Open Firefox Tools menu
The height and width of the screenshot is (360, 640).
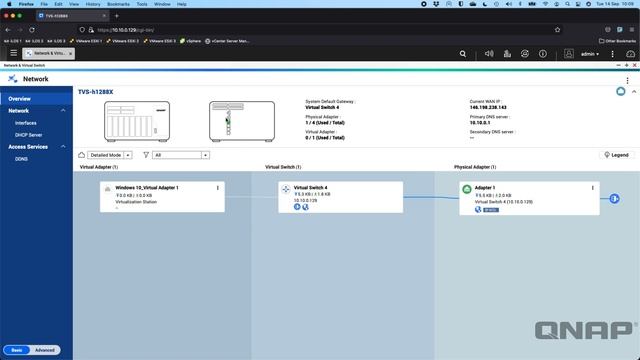pyautogui.click(x=142, y=4)
